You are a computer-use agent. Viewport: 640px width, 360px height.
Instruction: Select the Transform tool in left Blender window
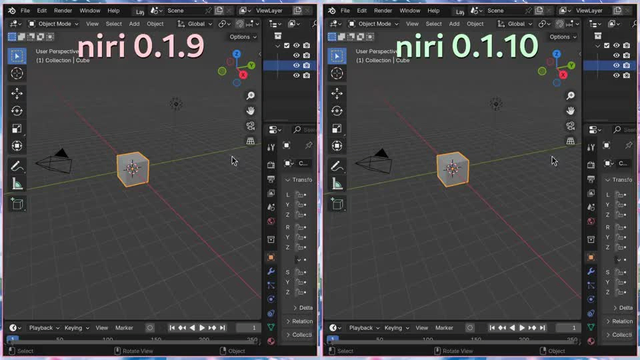[17, 146]
